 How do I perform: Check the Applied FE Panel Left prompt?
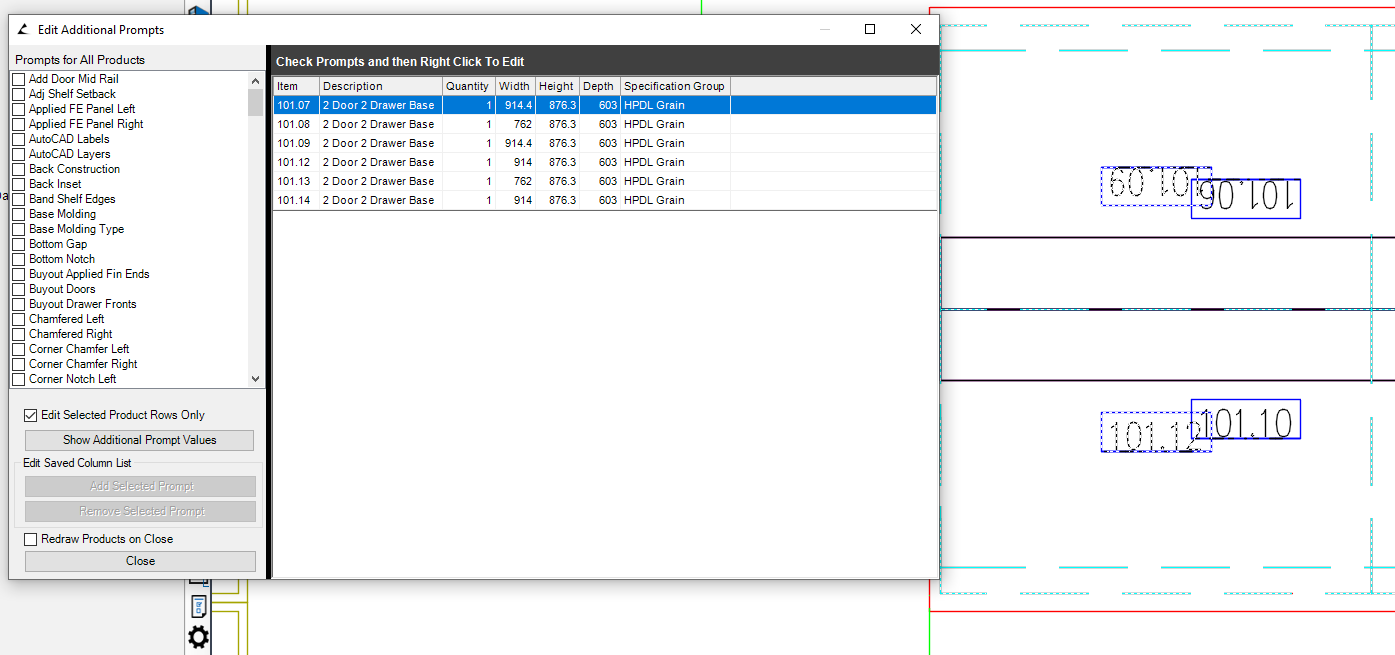pos(18,109)
